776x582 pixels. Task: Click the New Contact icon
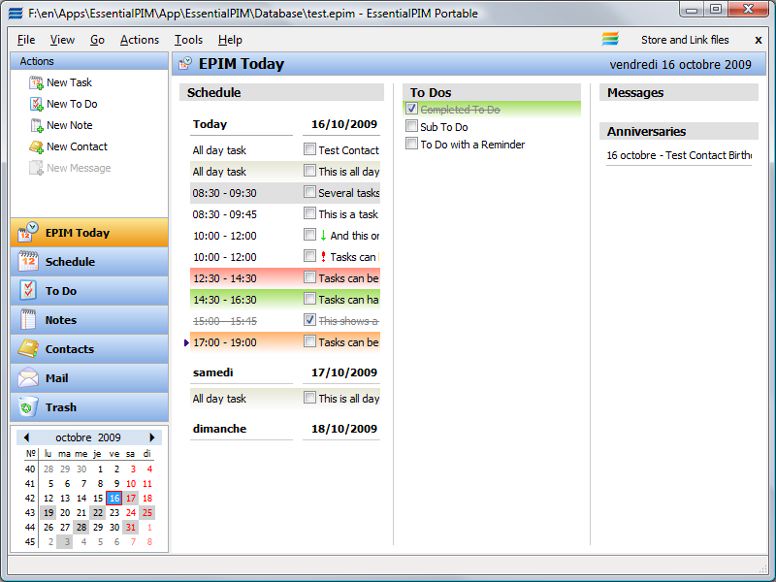36,147
